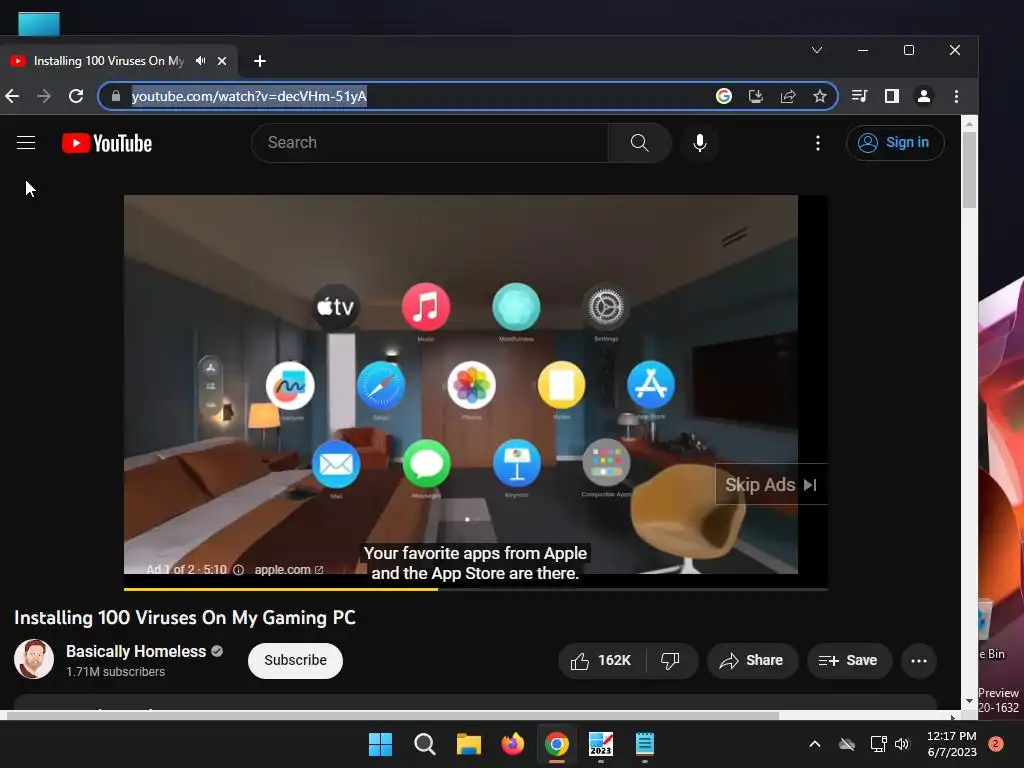Click the vertical page scrollbar thumb
Screen dimensions: 1024x768
[969, 170]
